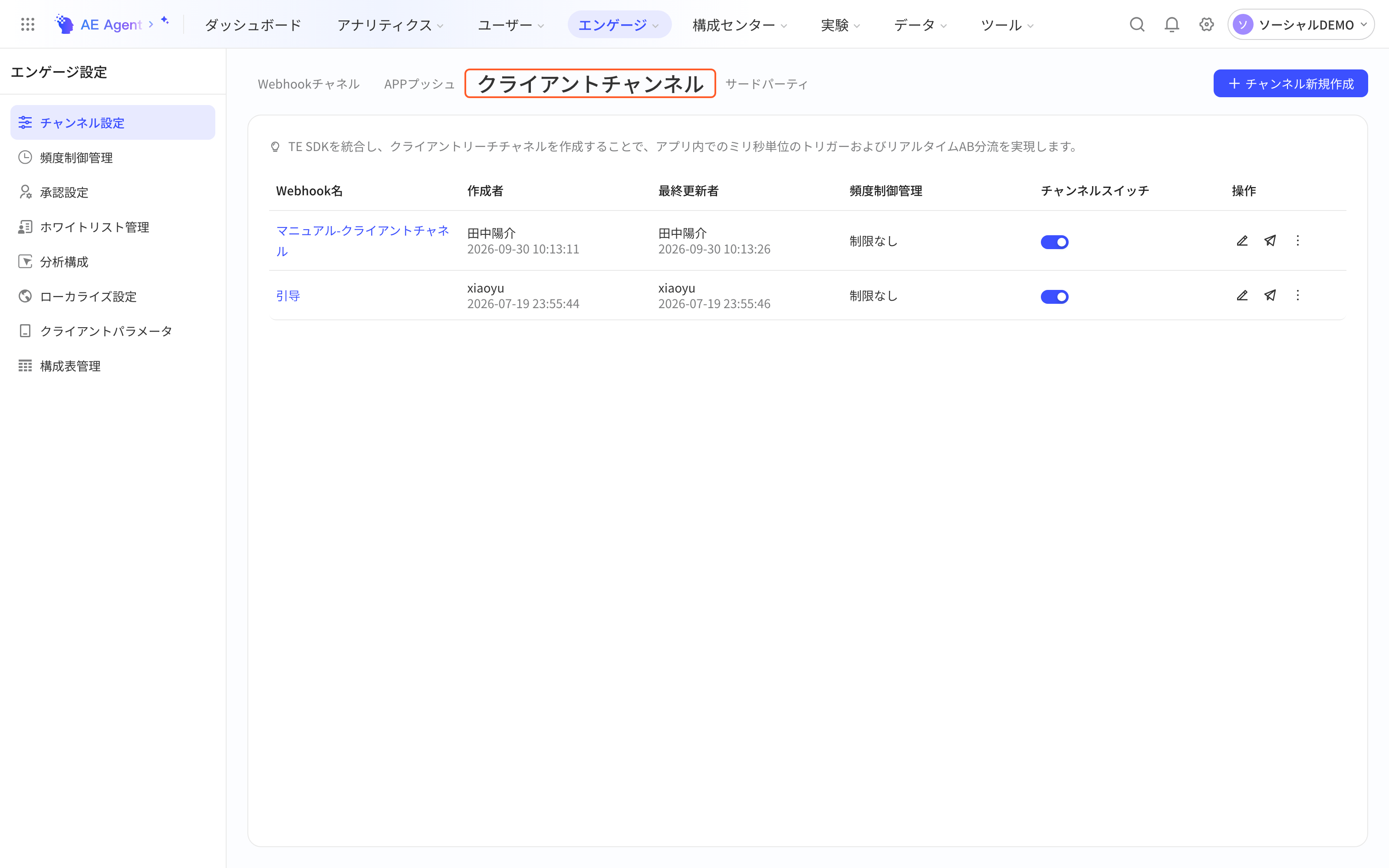Click the AE Agent logo icon
Image resolution: width=1389 pixels, height=868 pixels.
coord(64,24)
